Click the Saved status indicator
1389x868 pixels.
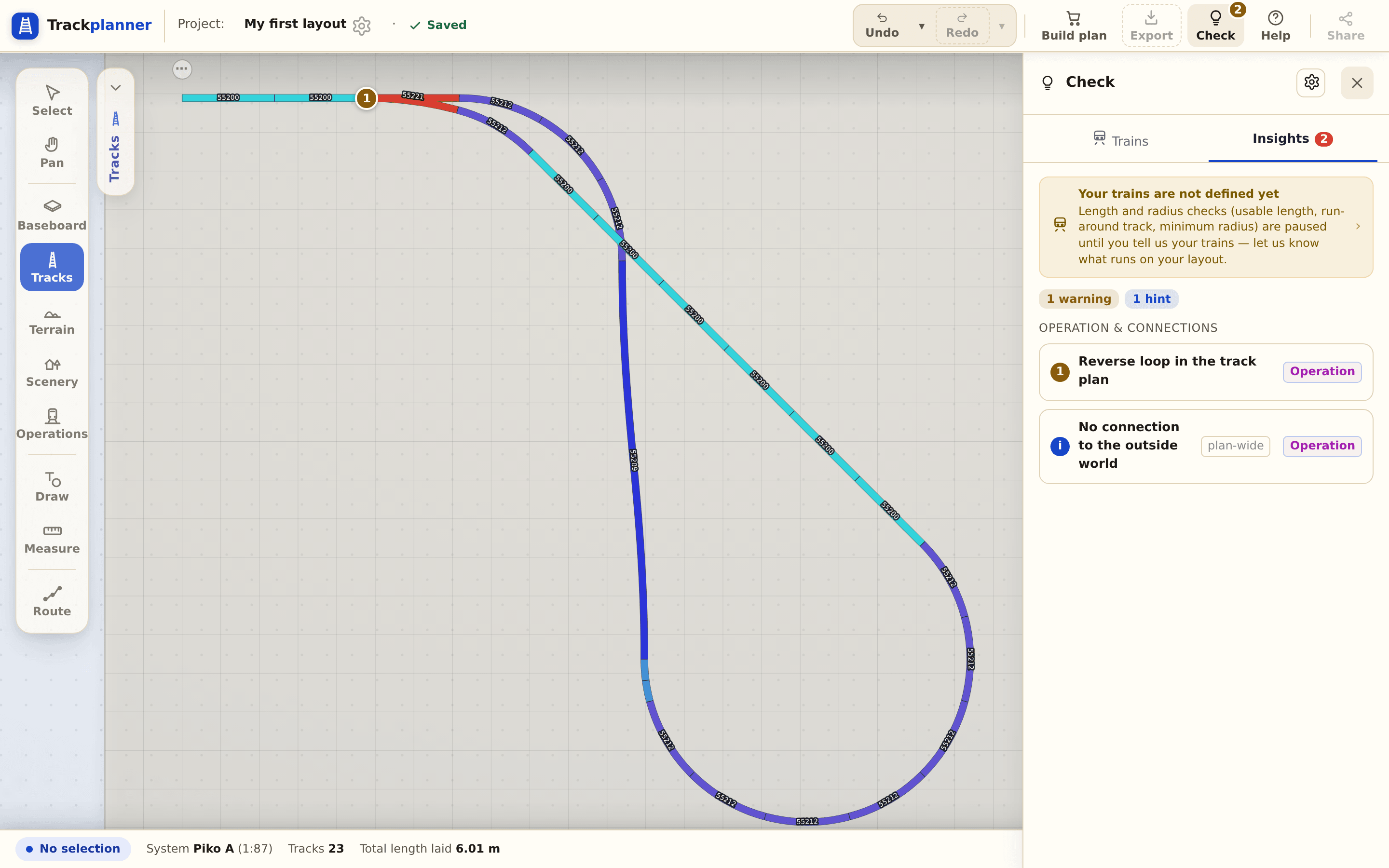[x=438, y=25]
